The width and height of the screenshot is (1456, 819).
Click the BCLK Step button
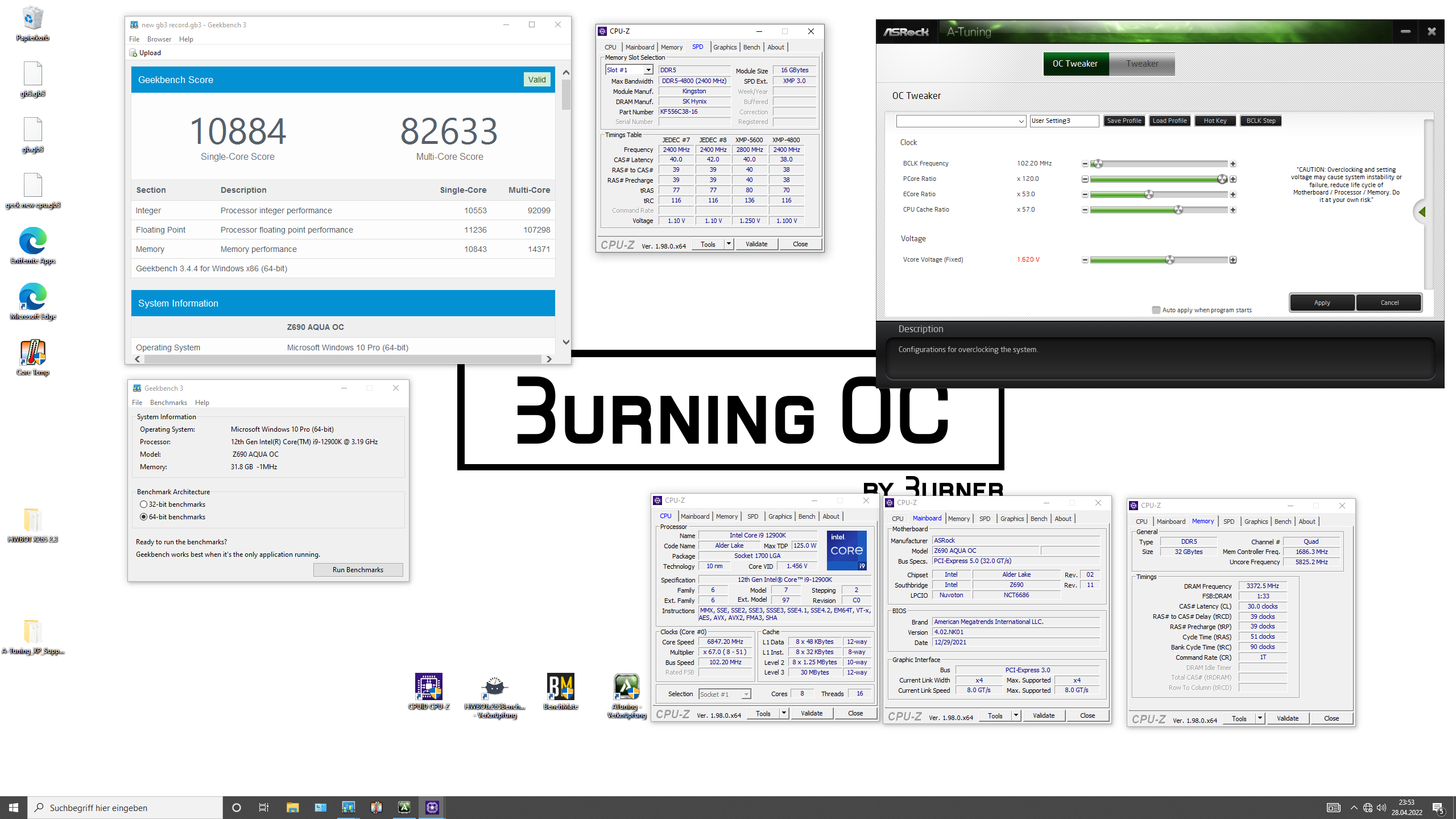(x=1260, y=121)
